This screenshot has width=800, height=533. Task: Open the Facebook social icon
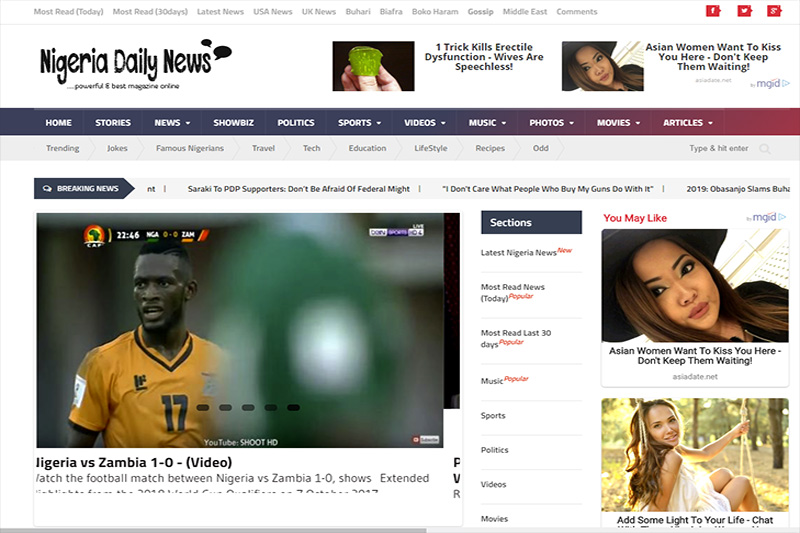click(x=713, y=11)
